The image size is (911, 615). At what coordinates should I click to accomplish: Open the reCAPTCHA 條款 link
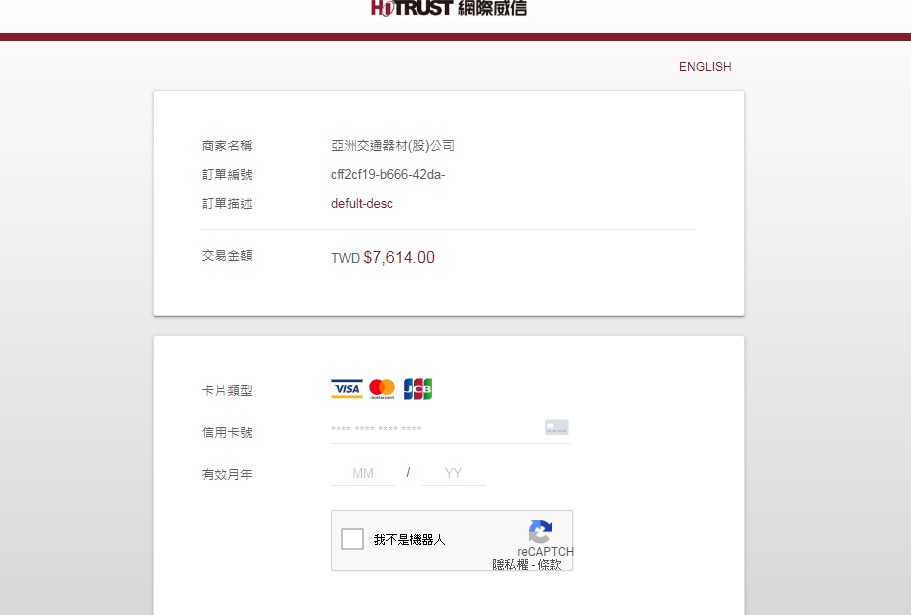(549, 565)
